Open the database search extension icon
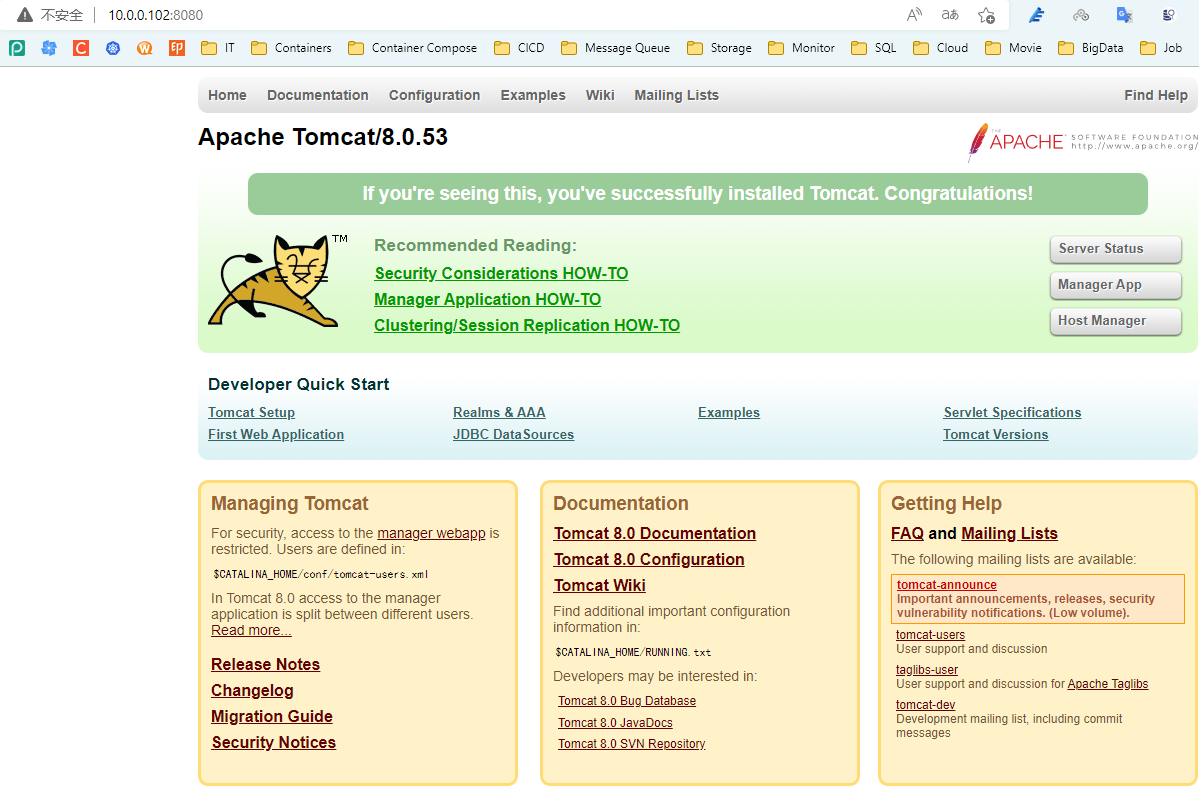This screenshot has width=1199, height=793. pos(1168,15)
